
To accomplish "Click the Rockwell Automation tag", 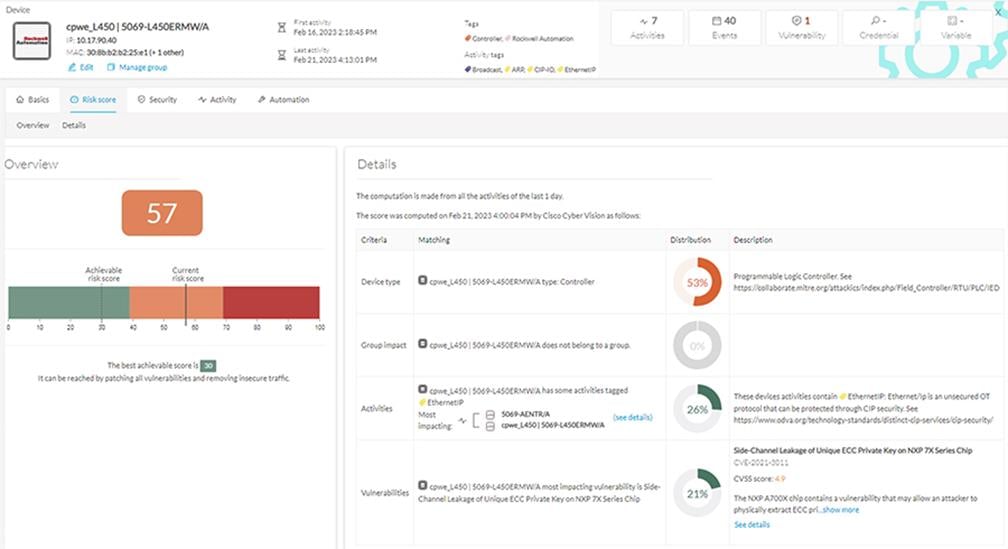I will click(540, 39).
